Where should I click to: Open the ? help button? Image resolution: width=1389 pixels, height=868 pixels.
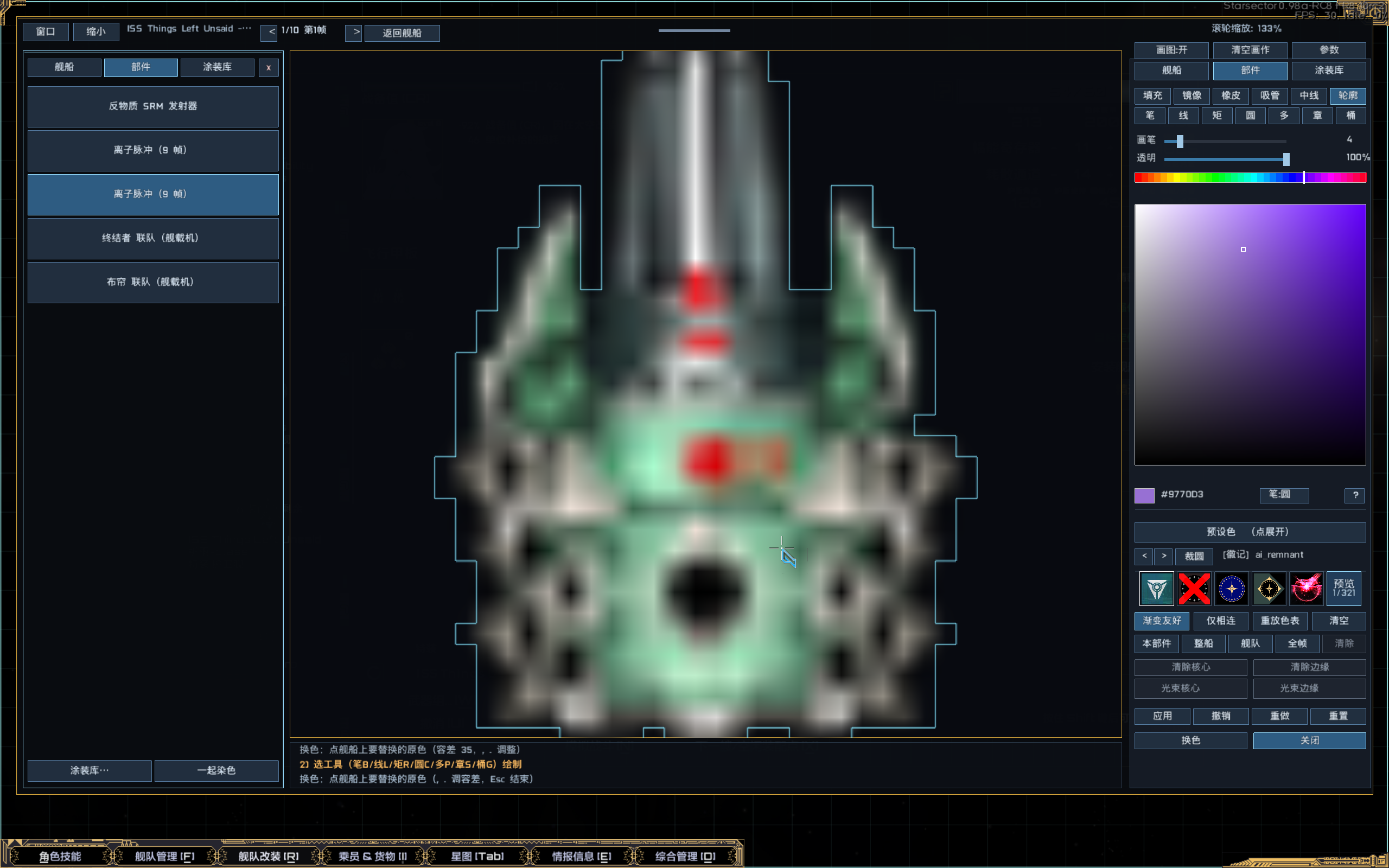click(1355, 495)
